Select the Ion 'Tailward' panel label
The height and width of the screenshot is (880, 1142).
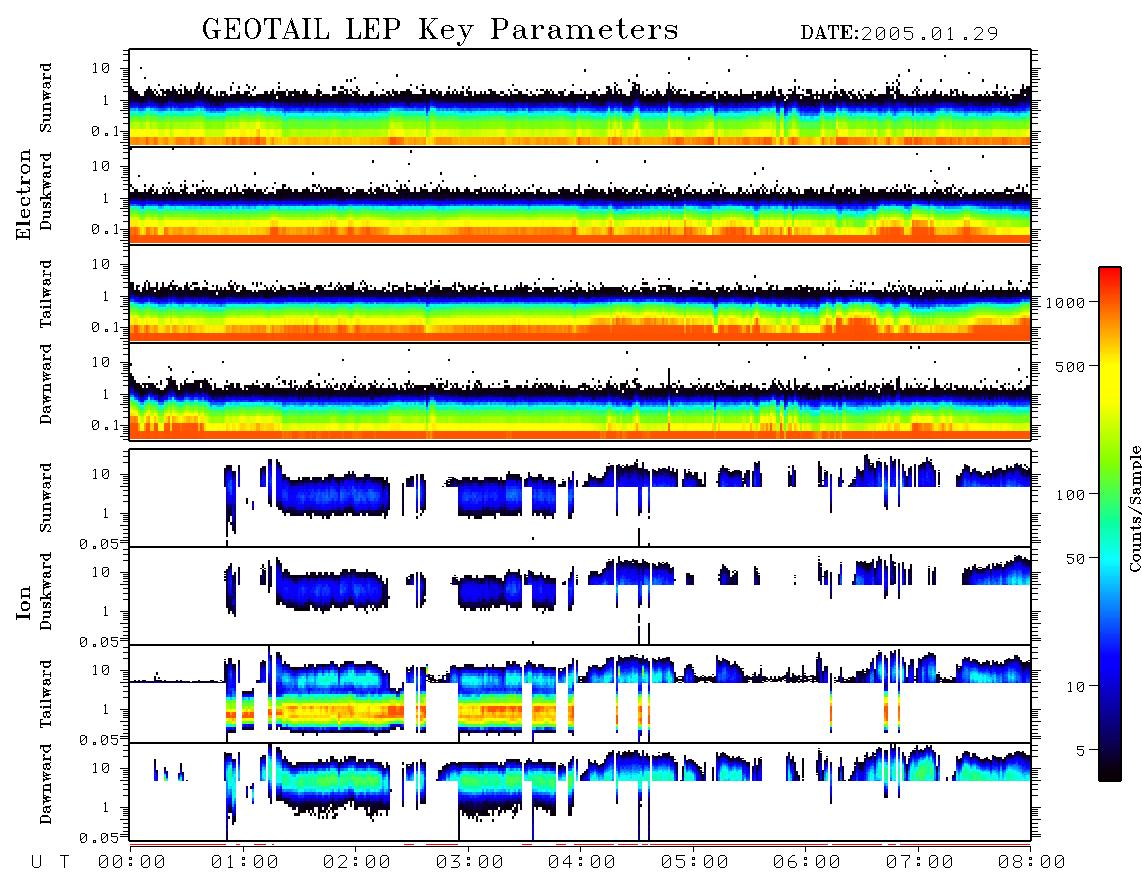(x=46, y=694)
